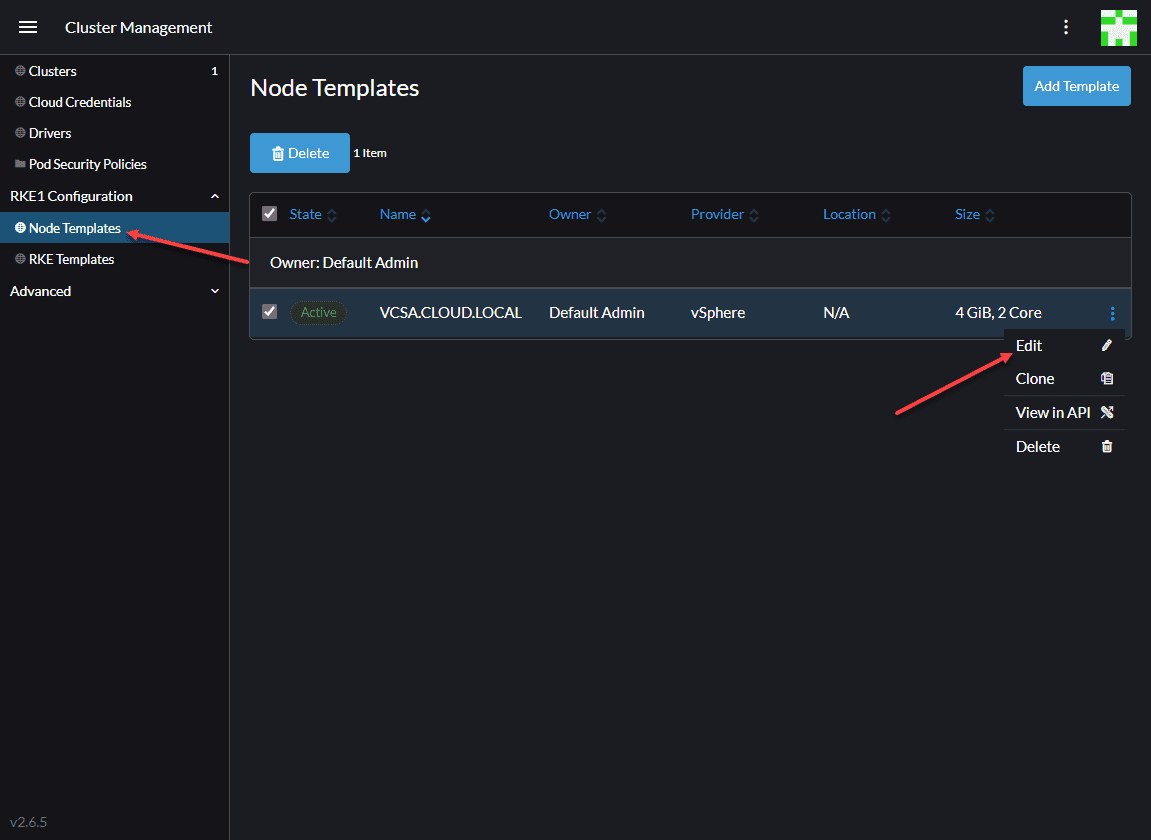1151x840 pixels.
Task: Click the trash icon in context menu
Action: tap(1107, 446)
